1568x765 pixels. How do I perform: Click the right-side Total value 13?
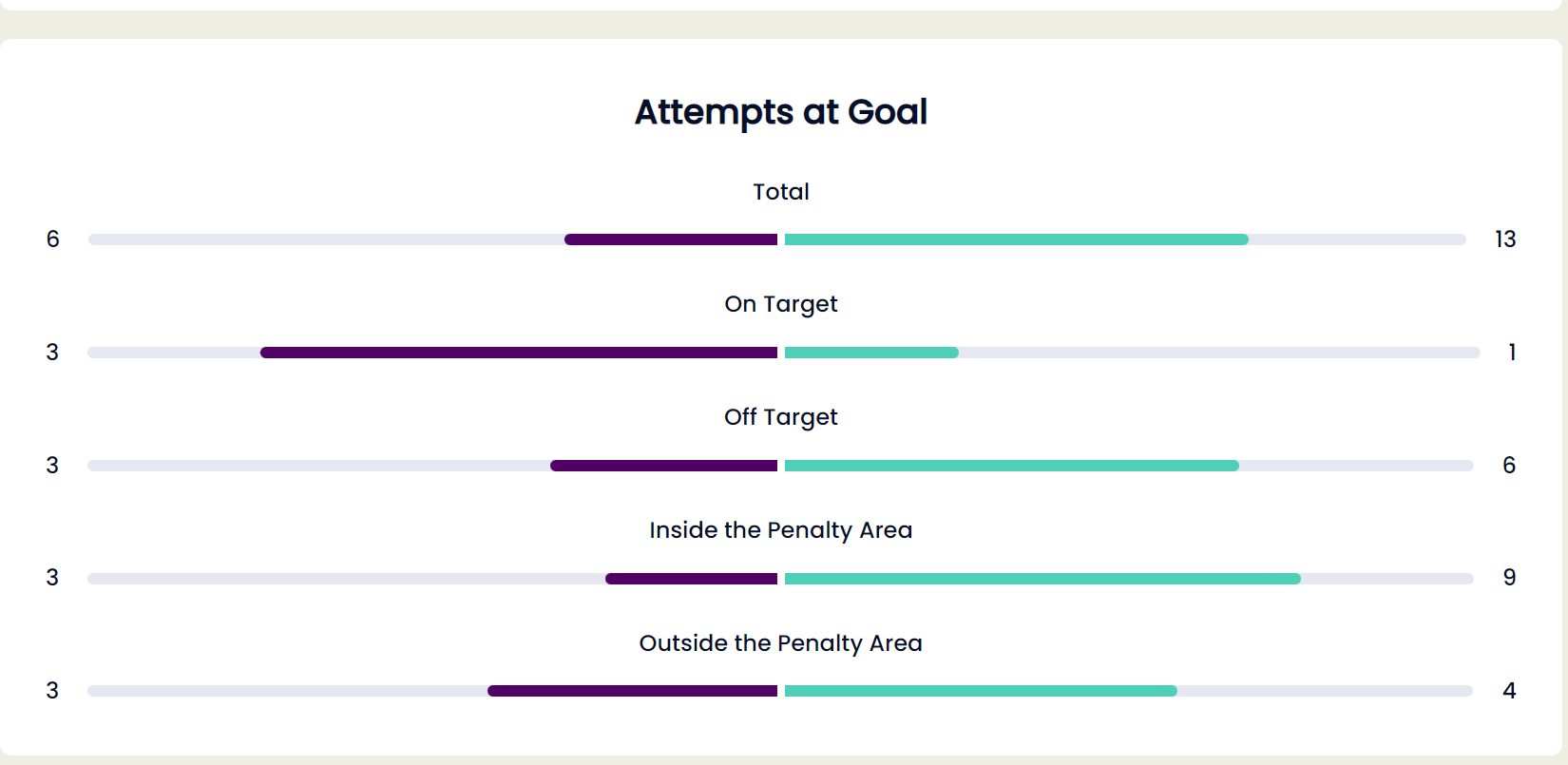pos(1505,239)
